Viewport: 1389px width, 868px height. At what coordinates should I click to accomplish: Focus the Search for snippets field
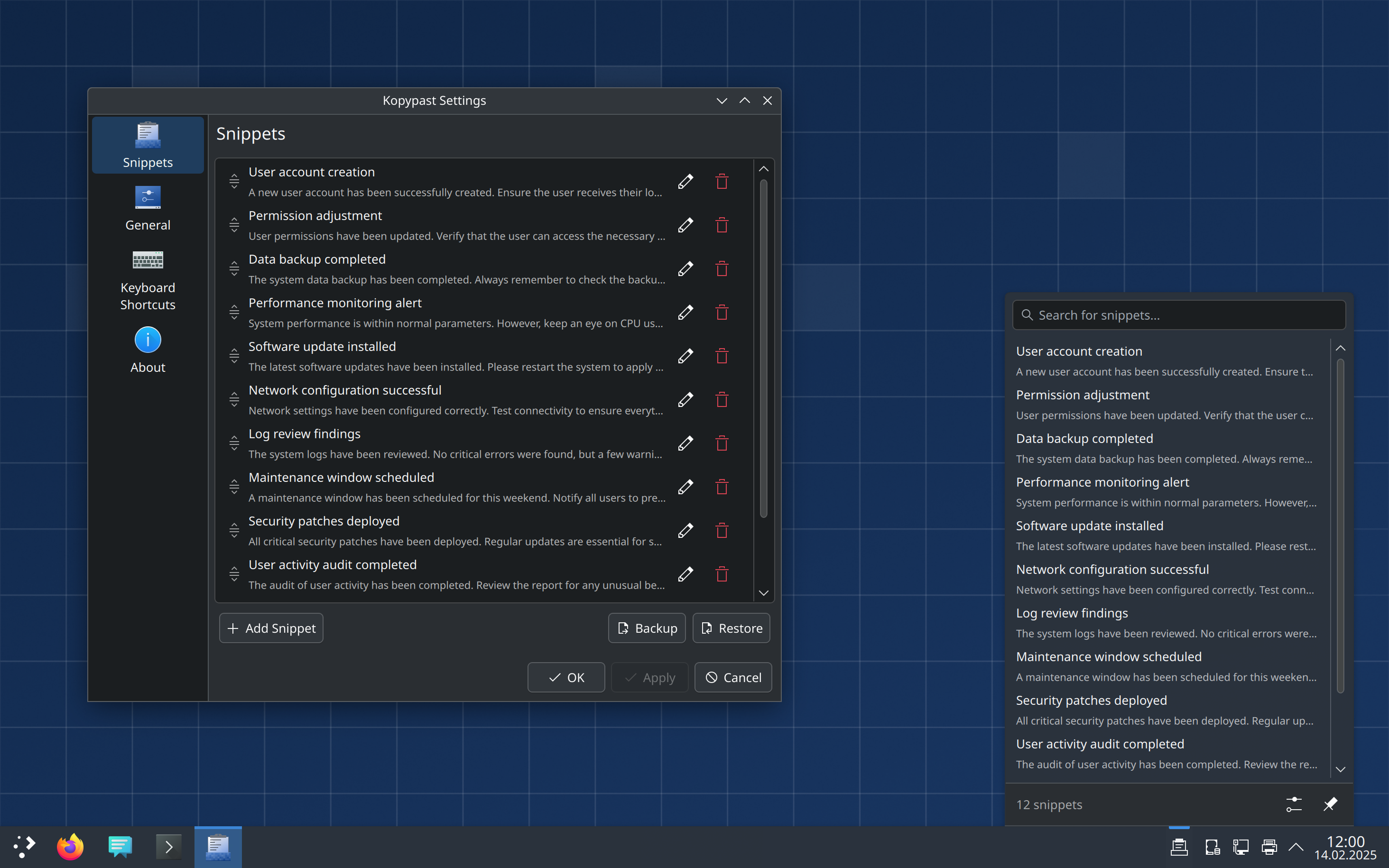pyautogui.click(x=1179, y=315)
